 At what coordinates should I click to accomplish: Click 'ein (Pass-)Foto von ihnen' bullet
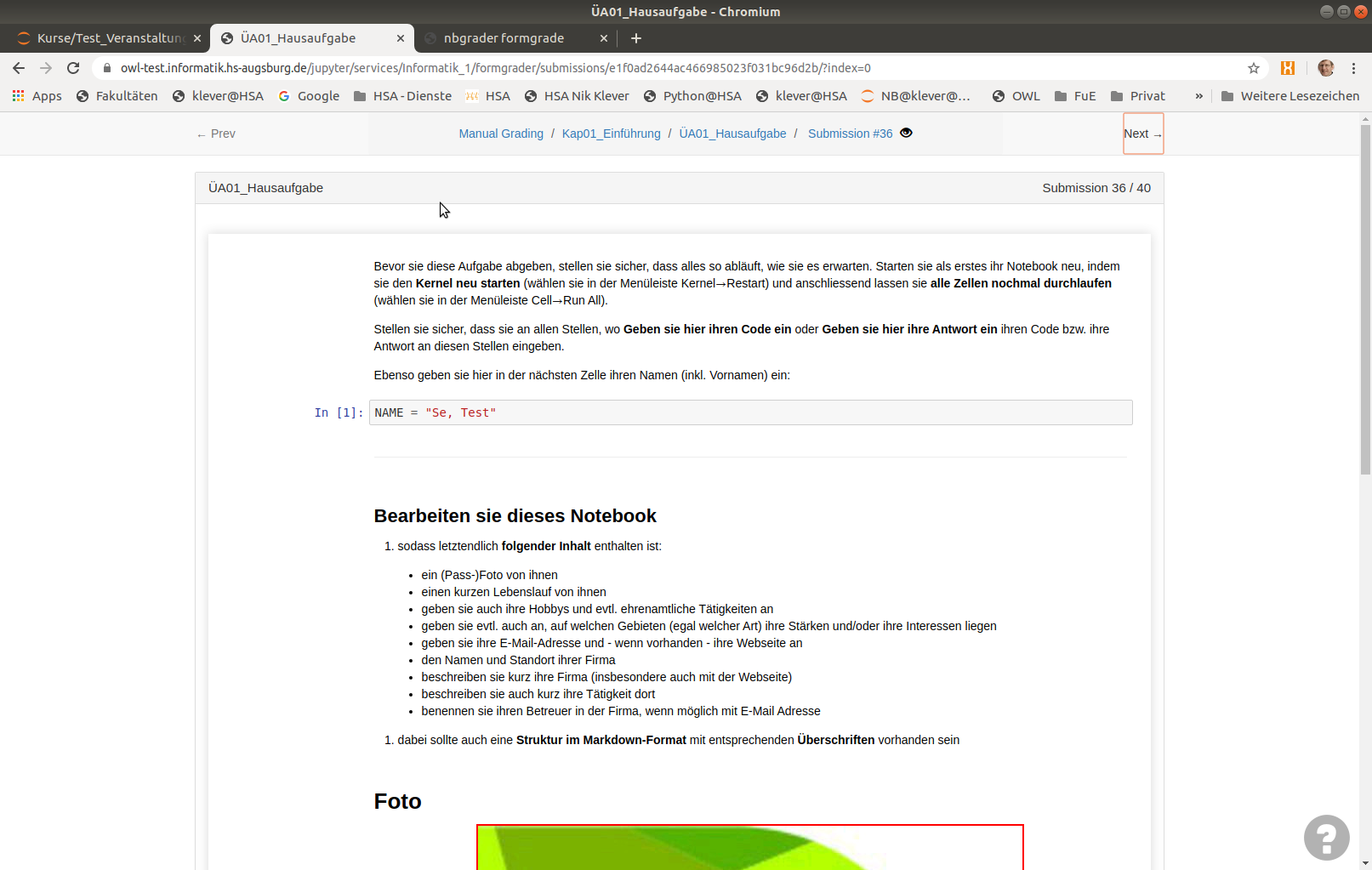pos(490,575)
